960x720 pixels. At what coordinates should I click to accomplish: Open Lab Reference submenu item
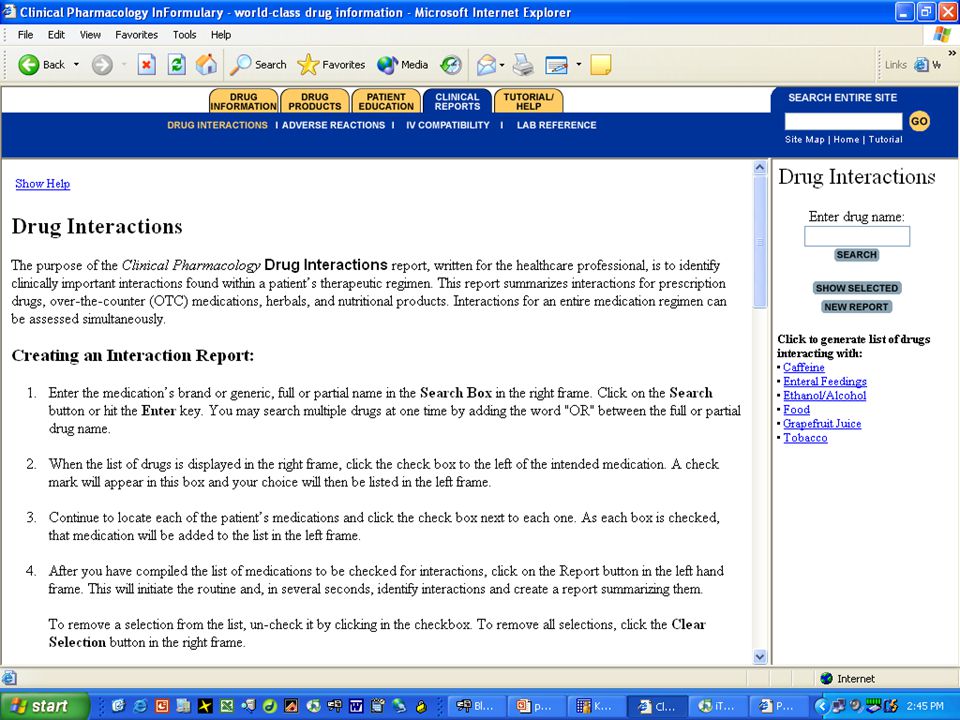(556, 125)
